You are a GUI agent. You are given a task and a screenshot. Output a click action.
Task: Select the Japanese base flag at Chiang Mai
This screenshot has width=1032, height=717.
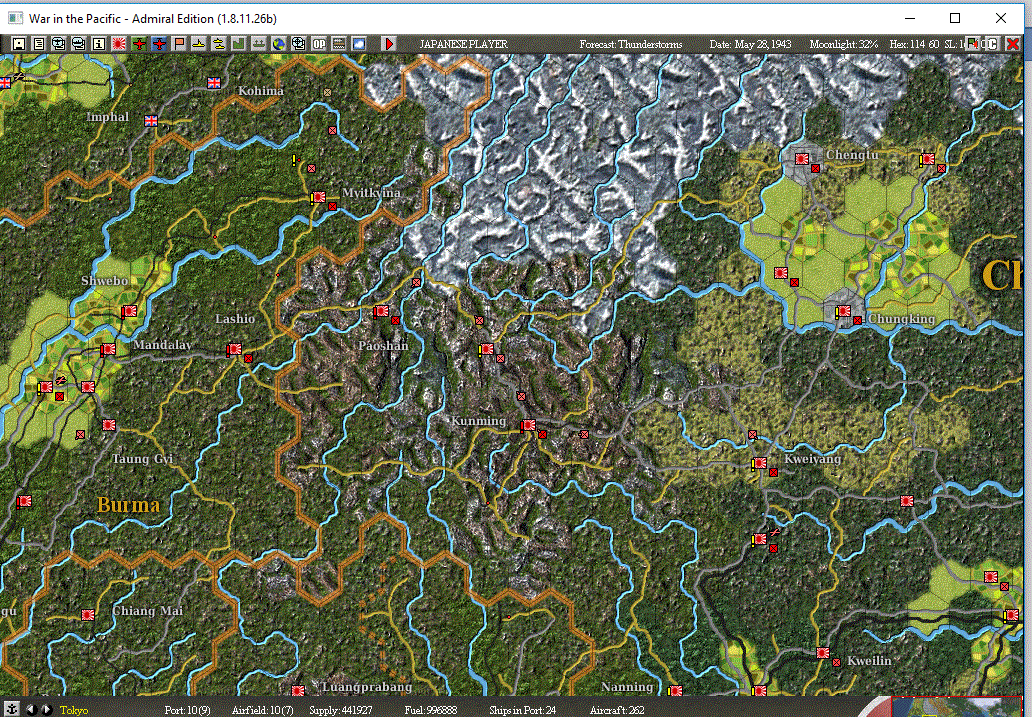[x=88, y=615]
